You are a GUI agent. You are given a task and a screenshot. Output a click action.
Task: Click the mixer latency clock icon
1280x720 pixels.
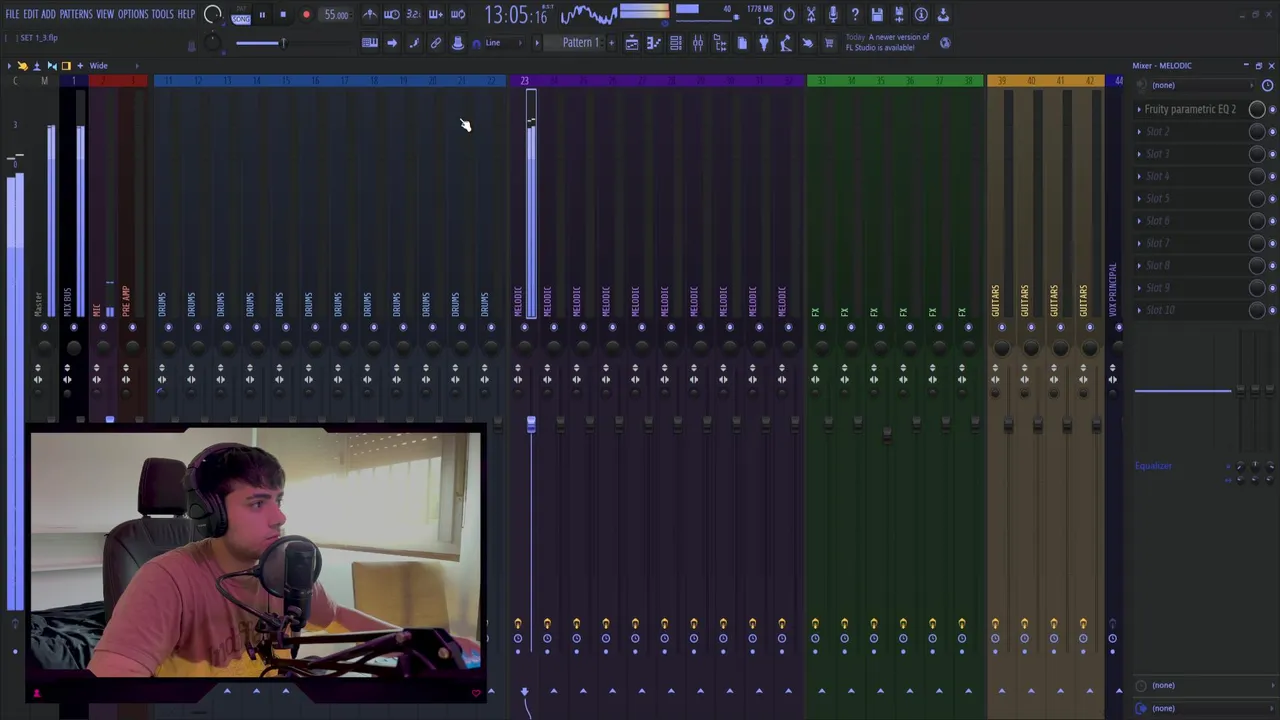click(x=1267, y=85)
